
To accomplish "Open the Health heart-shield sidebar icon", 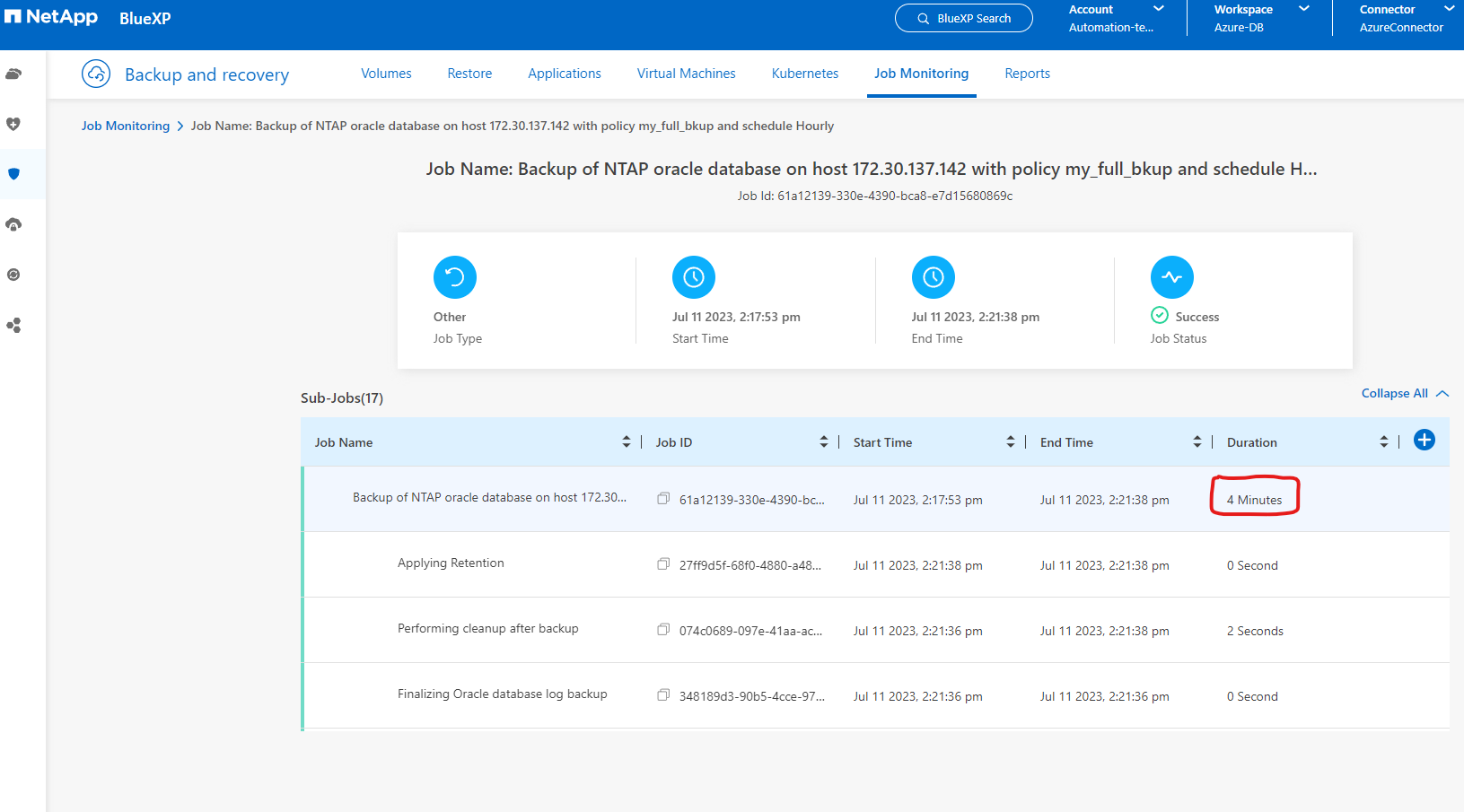I will [13, 124].
